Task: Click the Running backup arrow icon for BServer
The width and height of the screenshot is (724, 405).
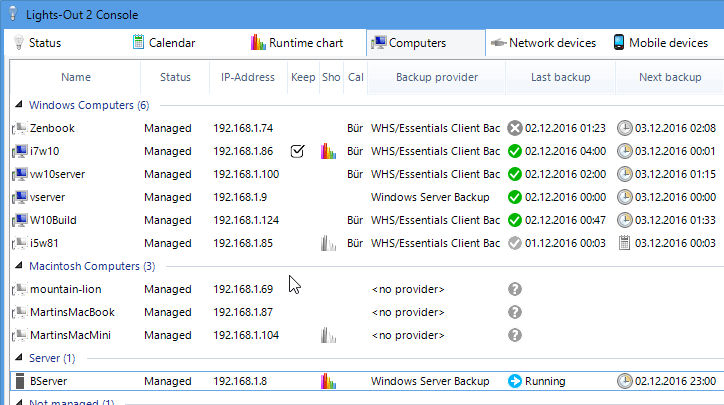Action: pyautogui.click(x=514, y=381)
